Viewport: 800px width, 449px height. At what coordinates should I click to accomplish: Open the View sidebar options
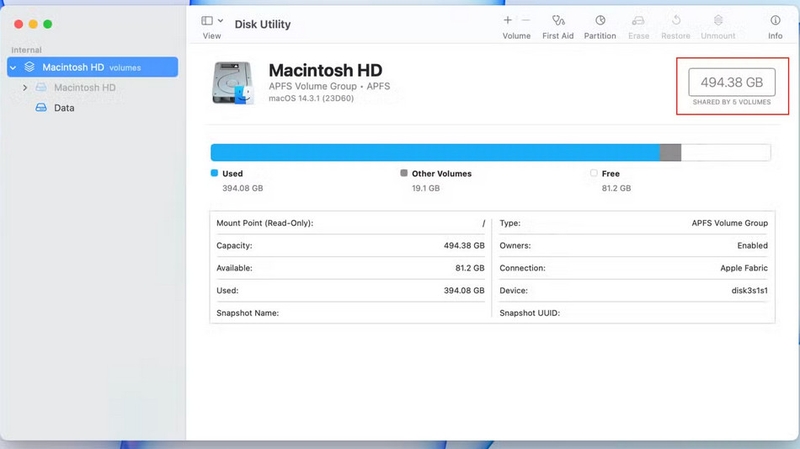click(207, 21)
